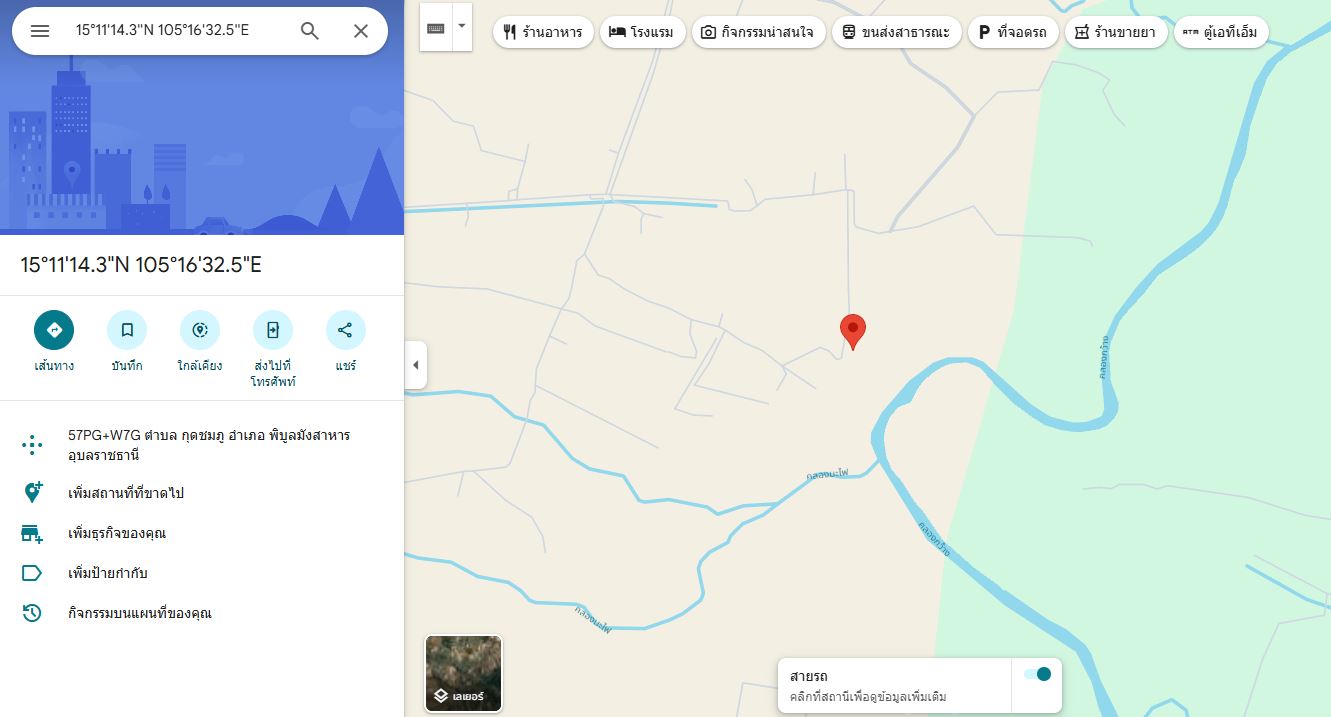Open the hamburger main menu

point(40,31)
